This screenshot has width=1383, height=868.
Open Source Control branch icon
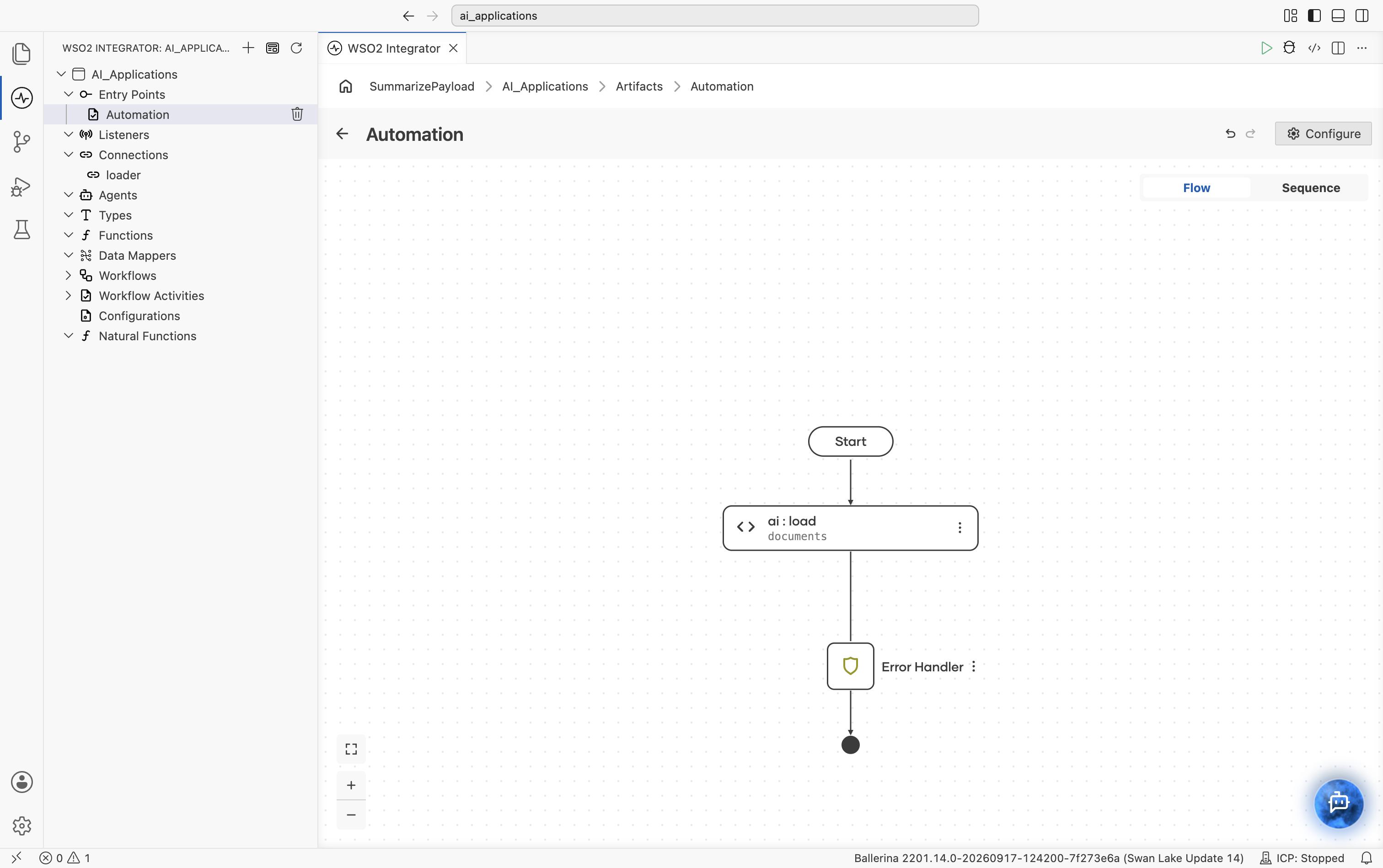pos(22,141)
